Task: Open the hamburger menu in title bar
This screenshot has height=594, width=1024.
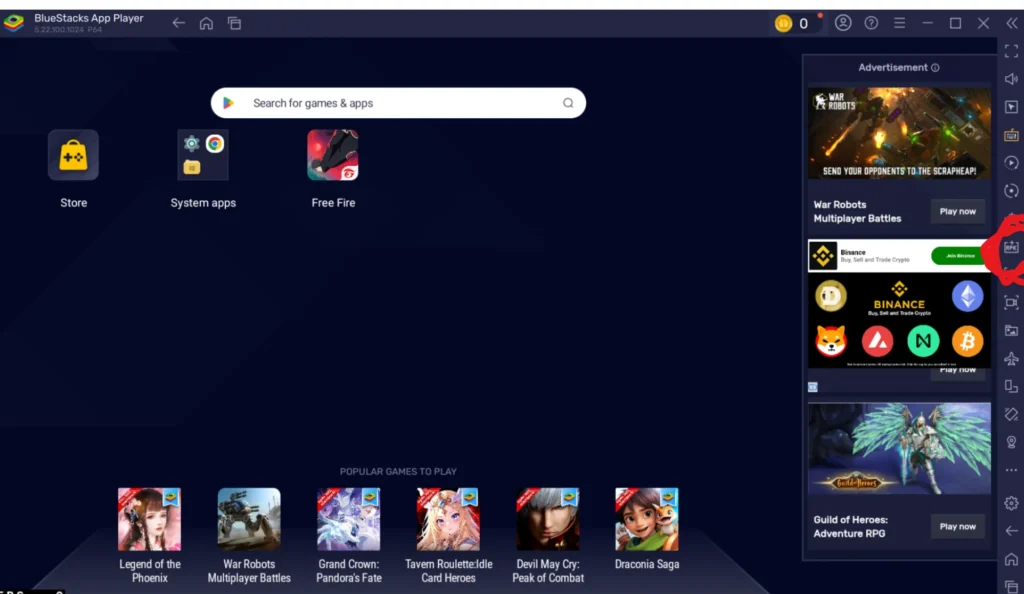Action: [x=899, y=23]
